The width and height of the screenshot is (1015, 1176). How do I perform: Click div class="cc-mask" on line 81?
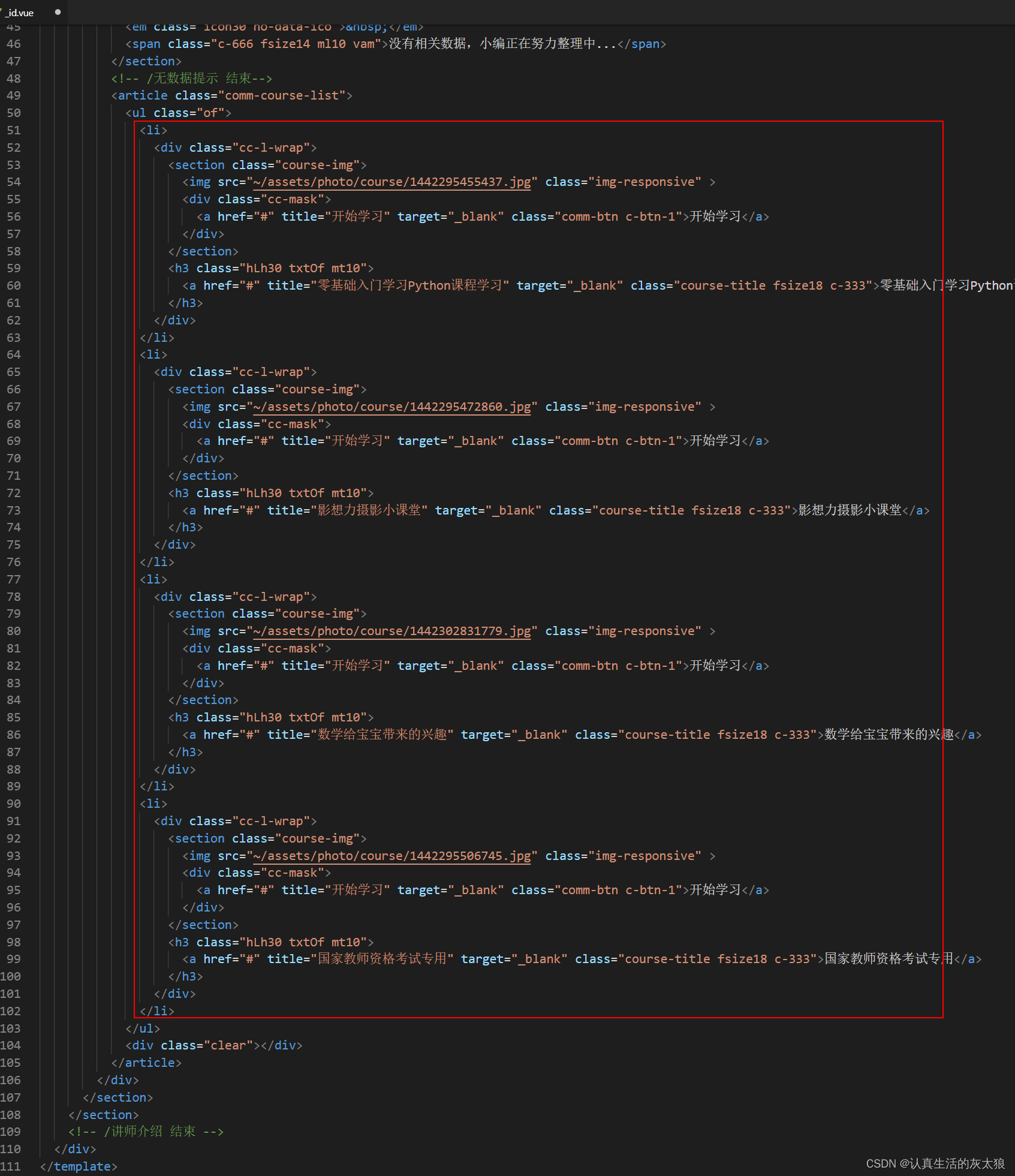pos(257,648)
